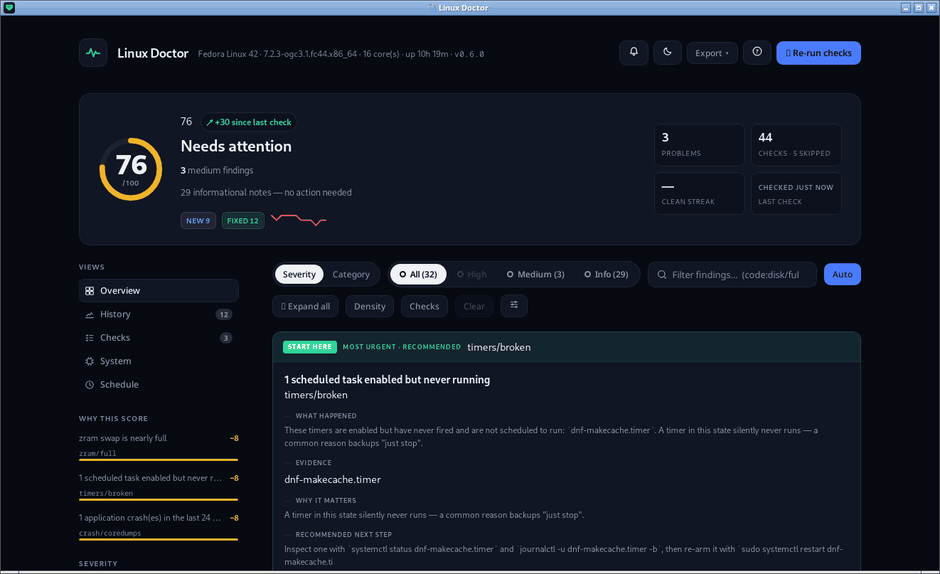
Task: Toggle dark mode moon icon
Action: (x=667, y=52)
